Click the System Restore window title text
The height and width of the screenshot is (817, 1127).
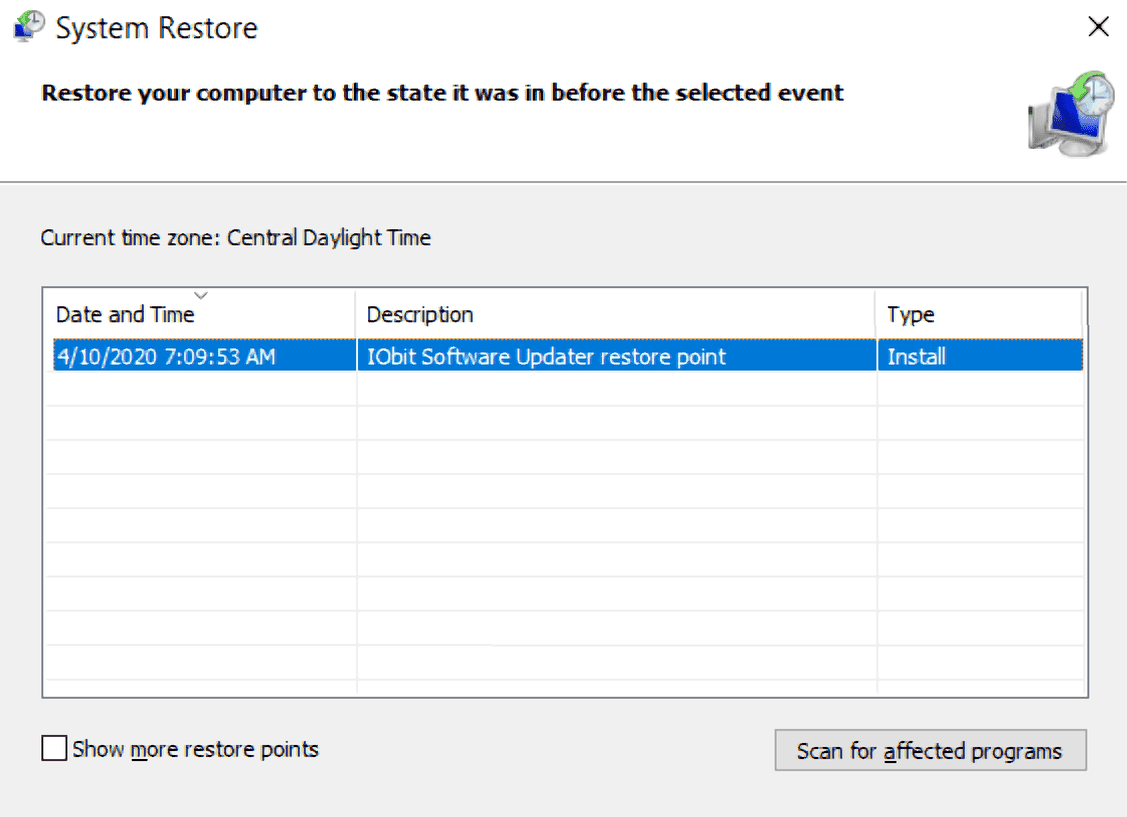(157, 28)
